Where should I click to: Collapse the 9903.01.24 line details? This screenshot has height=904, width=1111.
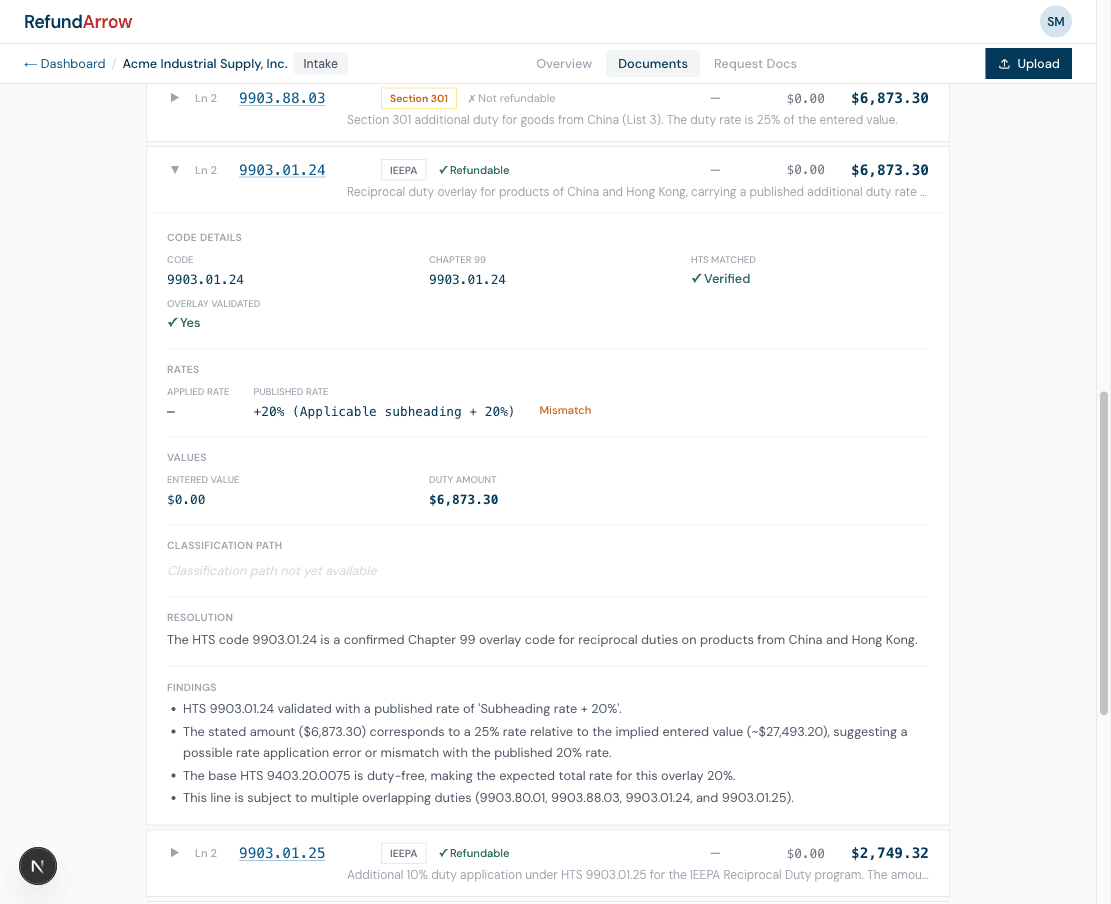[x=174, y=169]
